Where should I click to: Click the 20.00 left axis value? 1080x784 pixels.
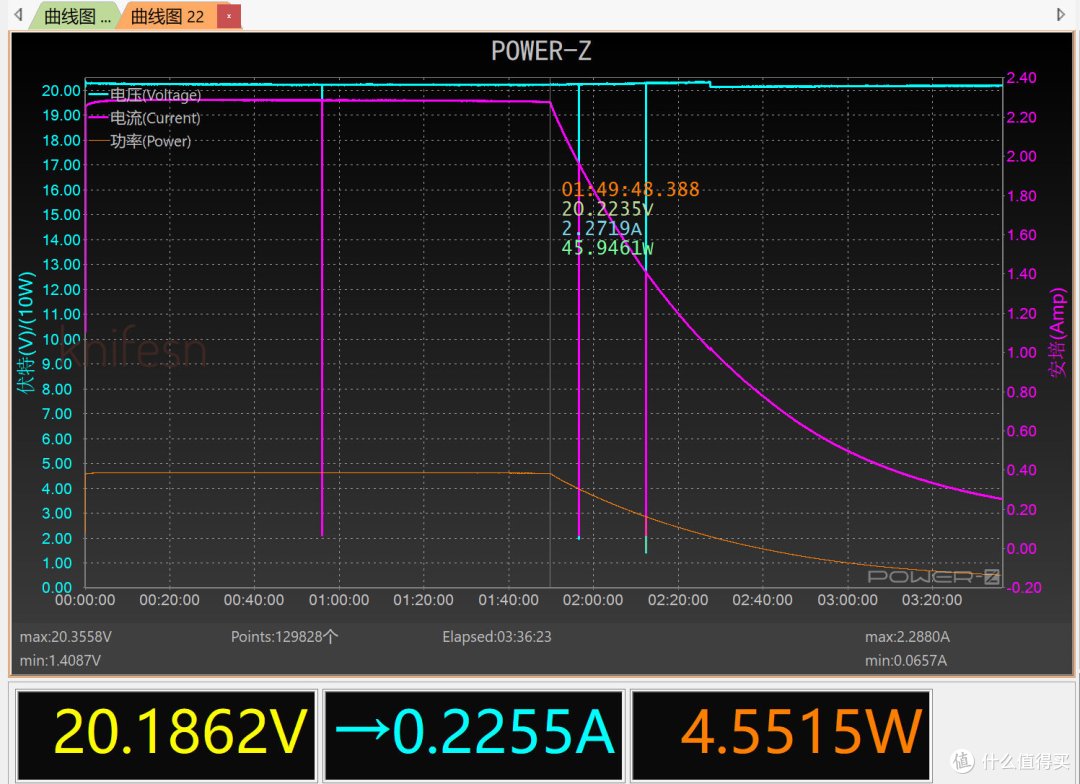tap(61, 90)
